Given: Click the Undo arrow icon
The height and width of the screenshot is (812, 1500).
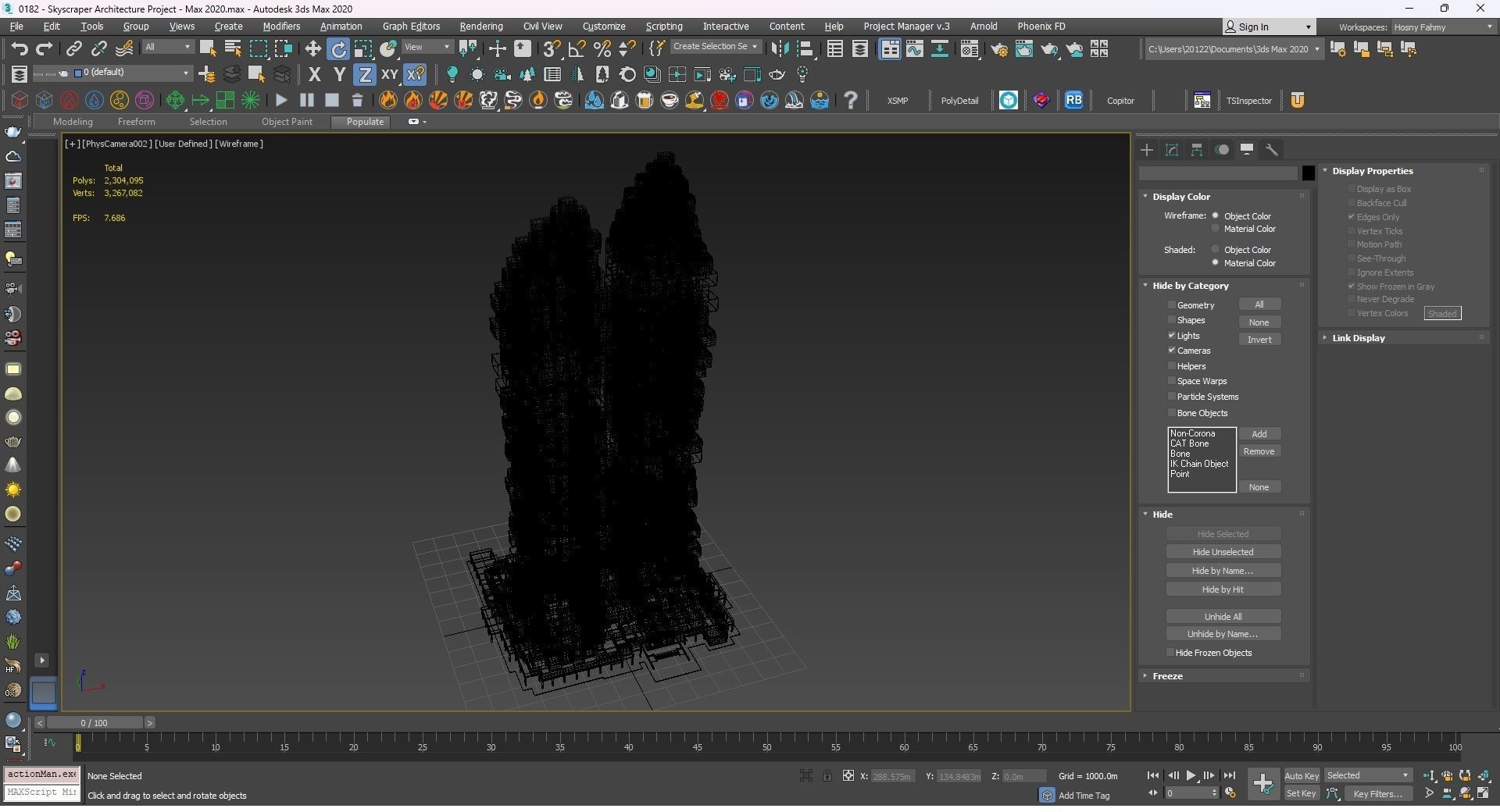Looking at the screenshot, I should [19, 49].
